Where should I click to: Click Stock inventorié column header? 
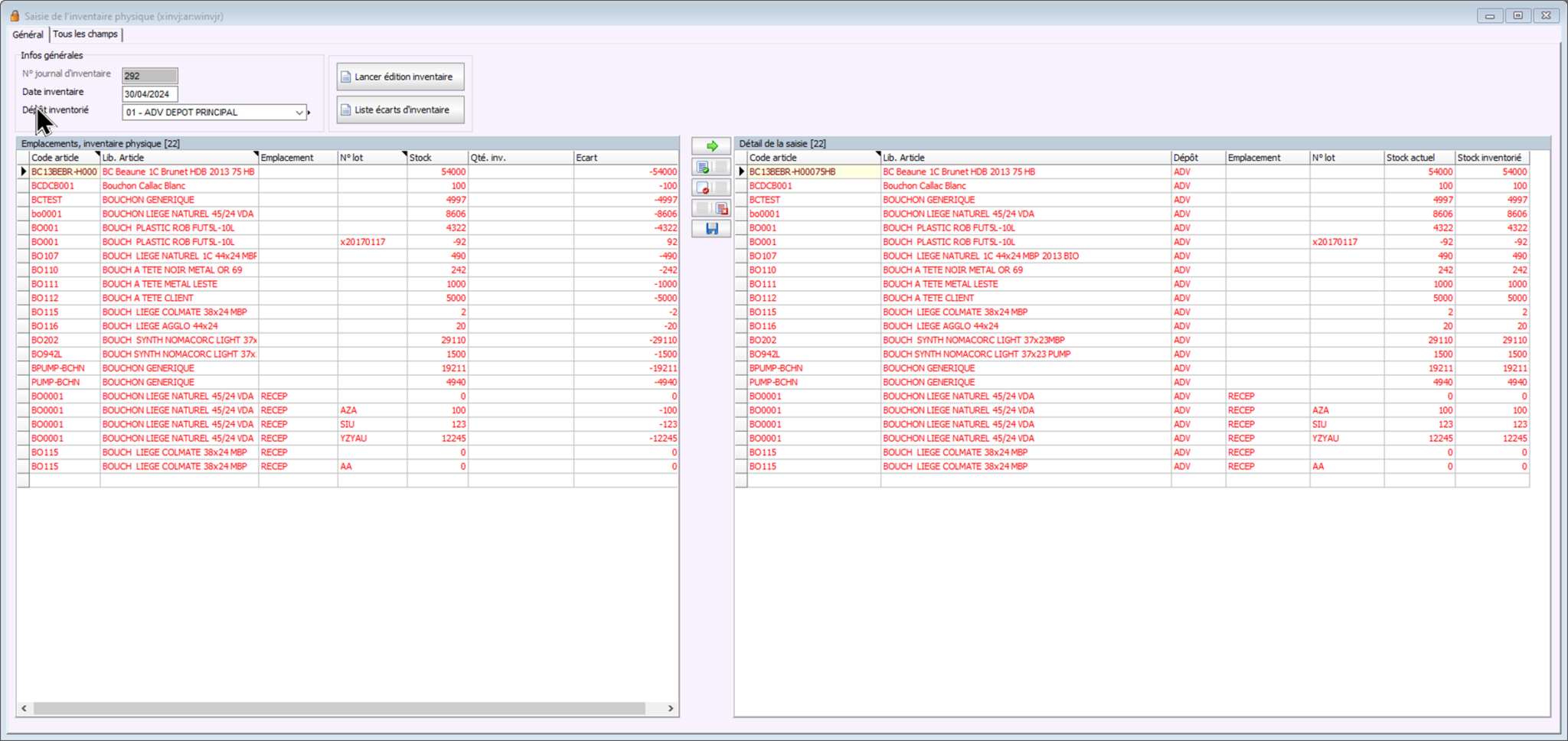pos(1490,158)
